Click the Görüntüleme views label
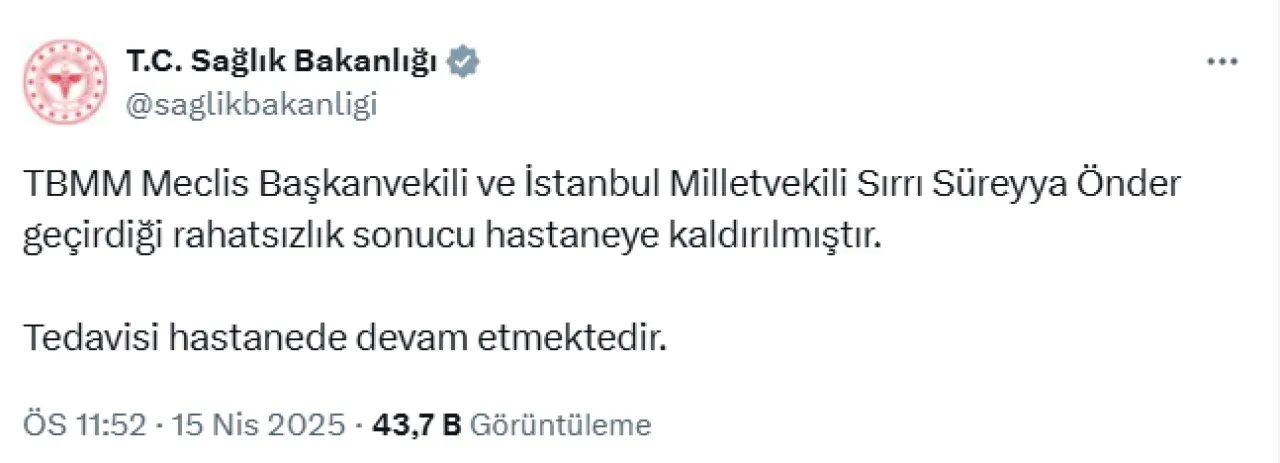Viewport: 1280px width, 463px height. point(560,425)
